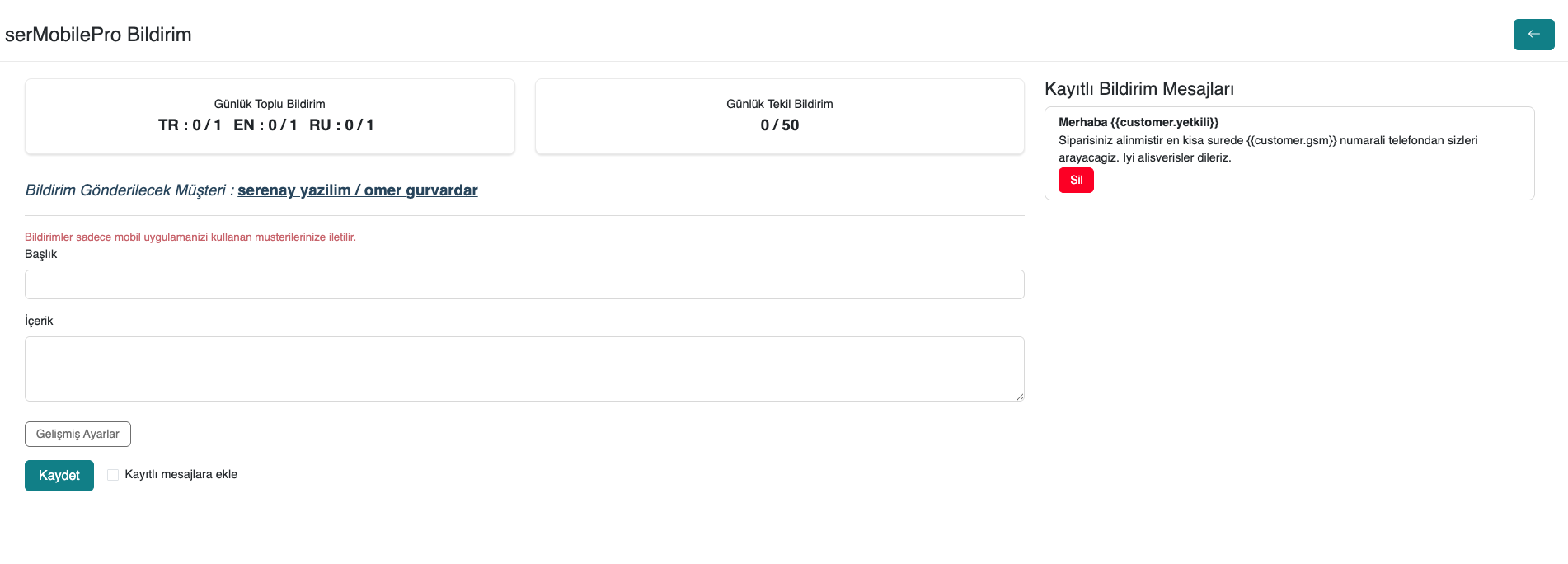The height and width of the screenshot is (564, 1568).
Task: Grab the İçerik textarea resize handle
Action: coord(1020,397)
